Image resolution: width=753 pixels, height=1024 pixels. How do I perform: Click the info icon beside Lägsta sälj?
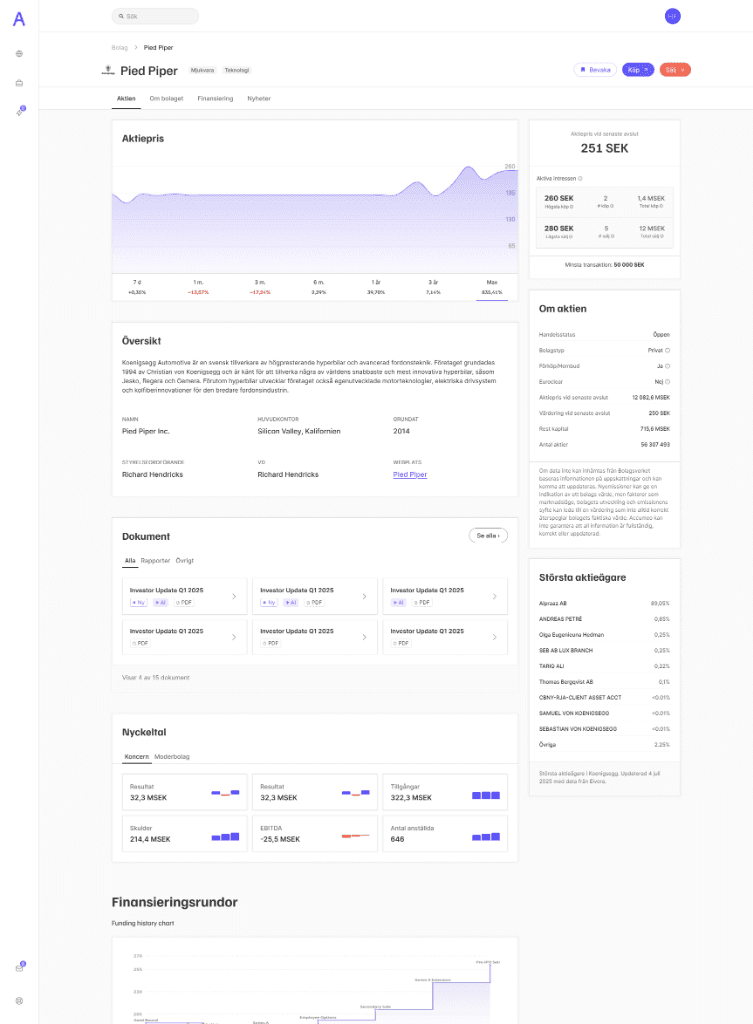[x=572, y=236]
